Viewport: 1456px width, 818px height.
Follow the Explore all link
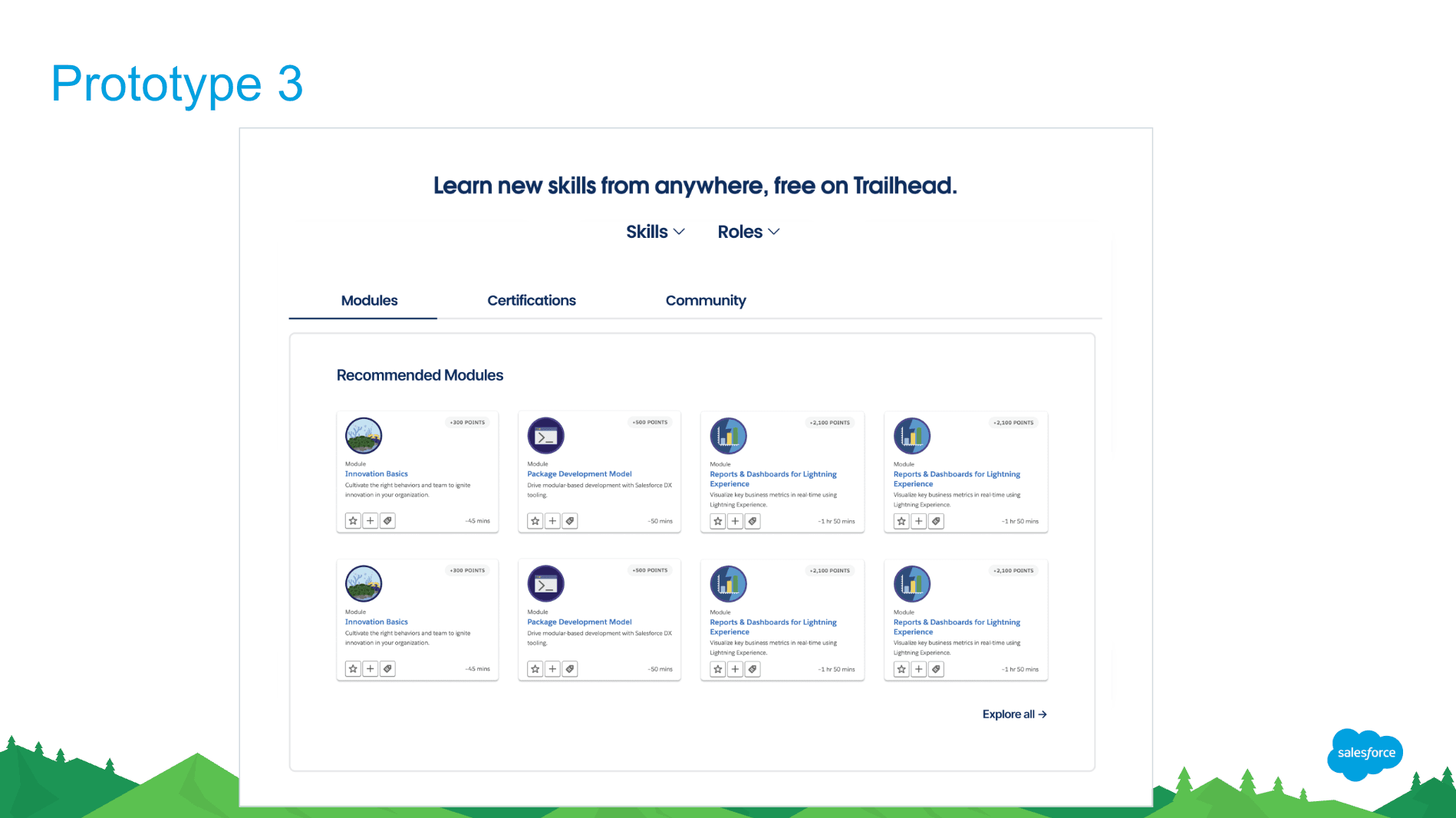(1015, 714)
